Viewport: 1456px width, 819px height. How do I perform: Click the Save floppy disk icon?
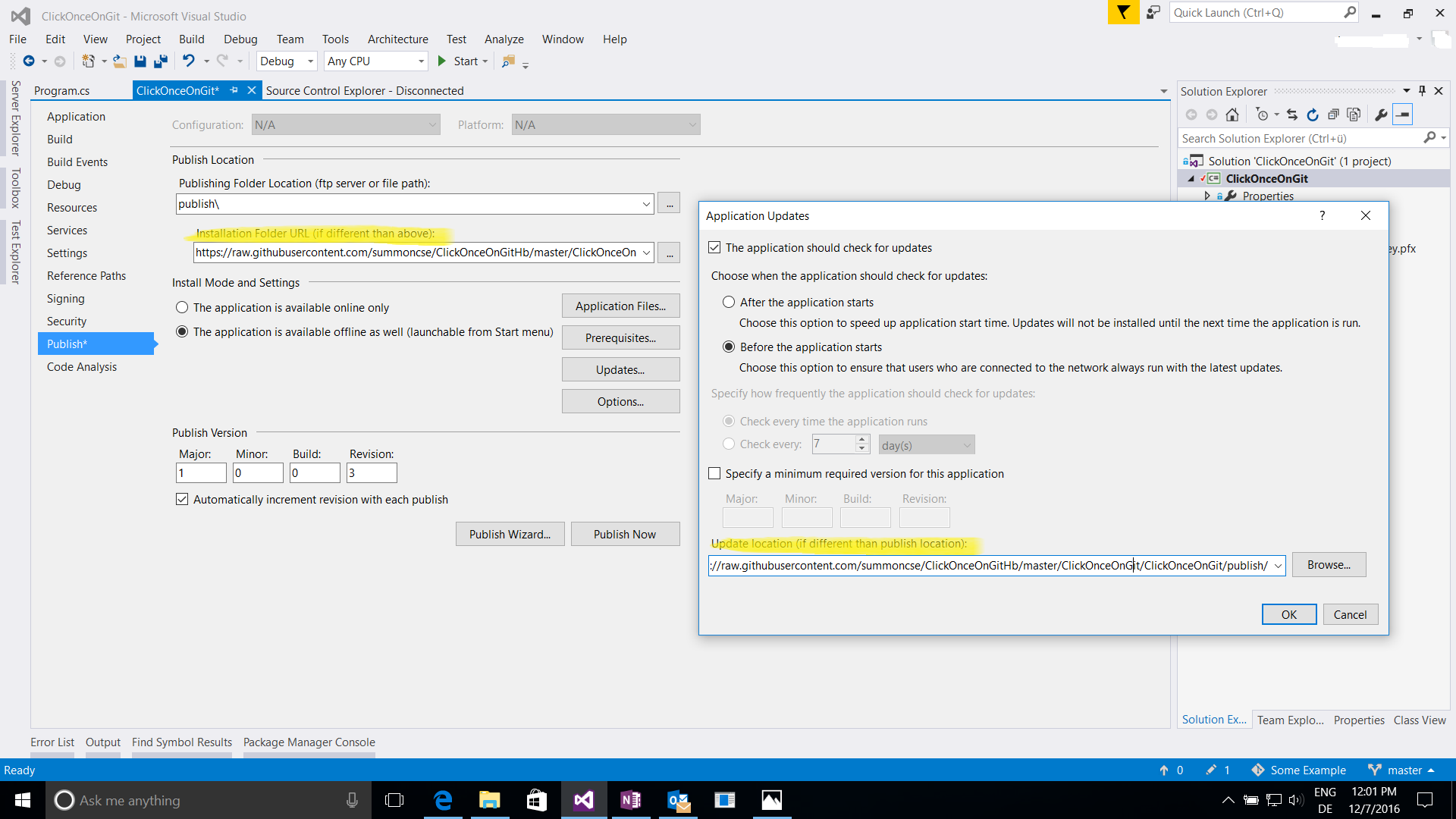click(140, 61)
